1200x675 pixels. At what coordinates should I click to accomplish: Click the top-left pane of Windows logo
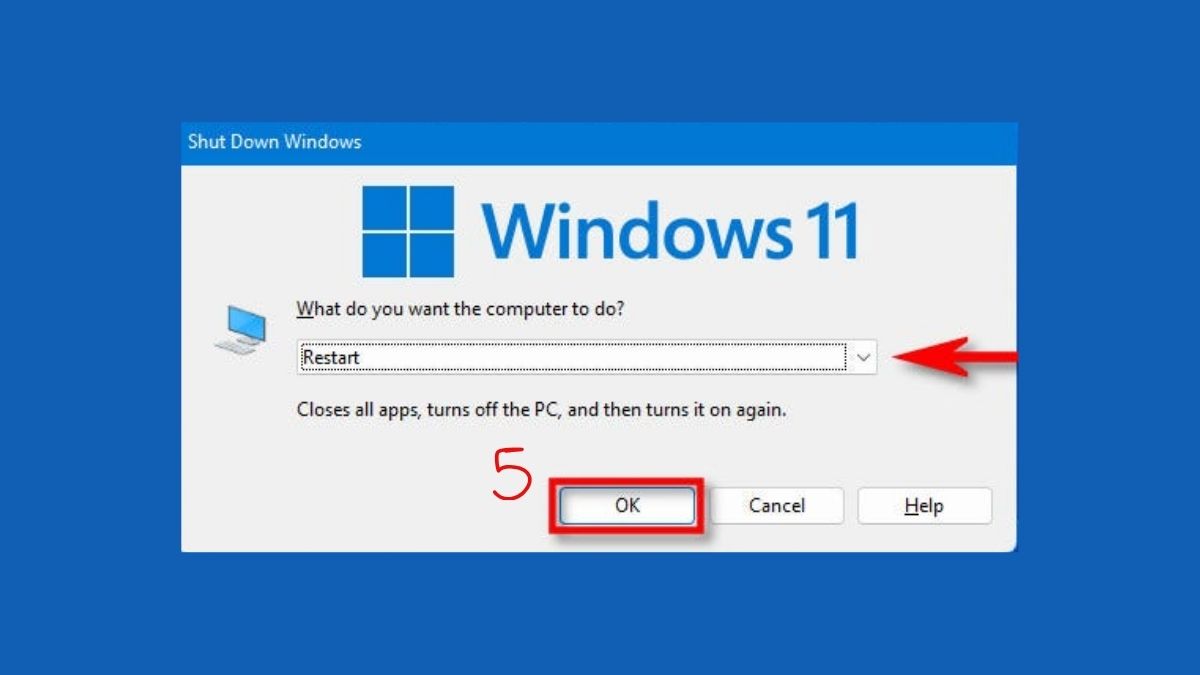point(384,206)
